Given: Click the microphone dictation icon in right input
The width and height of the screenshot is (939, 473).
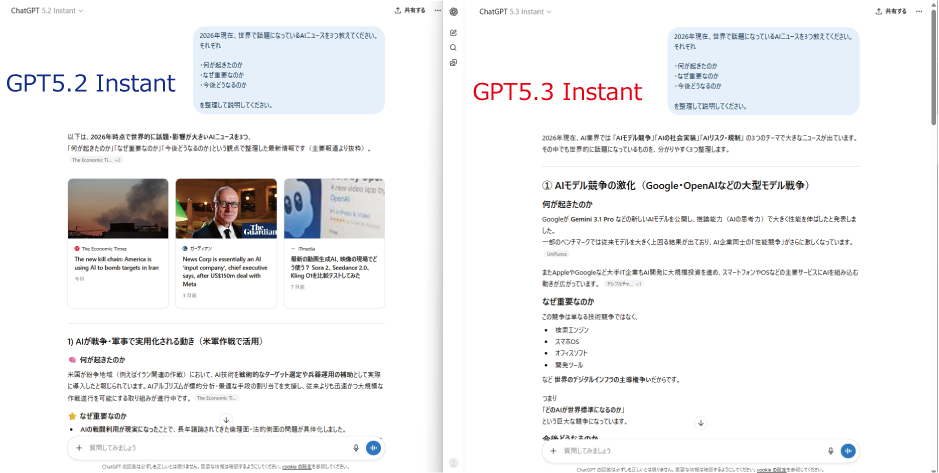Looking at the screenshot, I should (x=832, y=451).
